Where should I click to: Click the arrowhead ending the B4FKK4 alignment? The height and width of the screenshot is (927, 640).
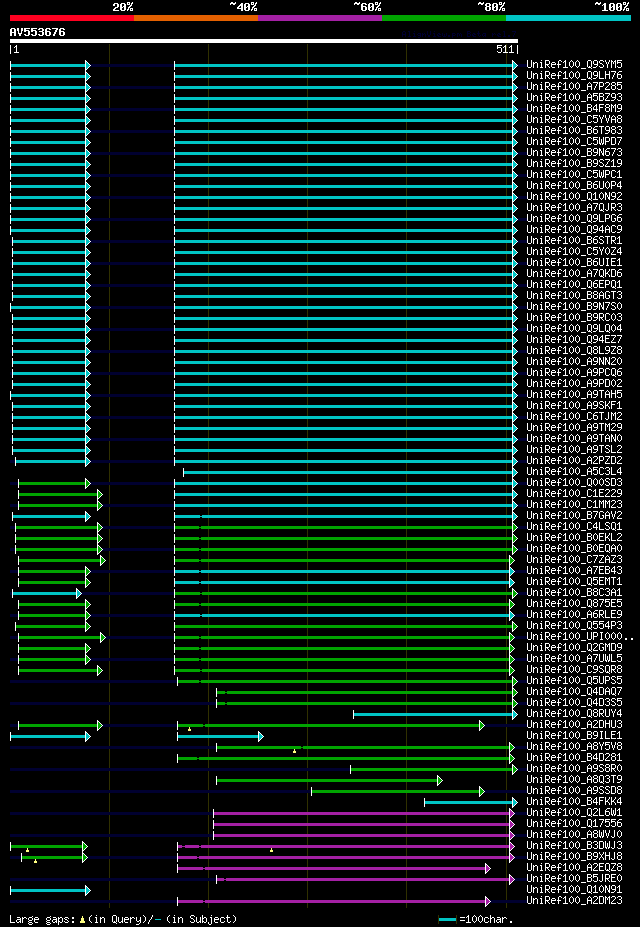coord(515,802)
